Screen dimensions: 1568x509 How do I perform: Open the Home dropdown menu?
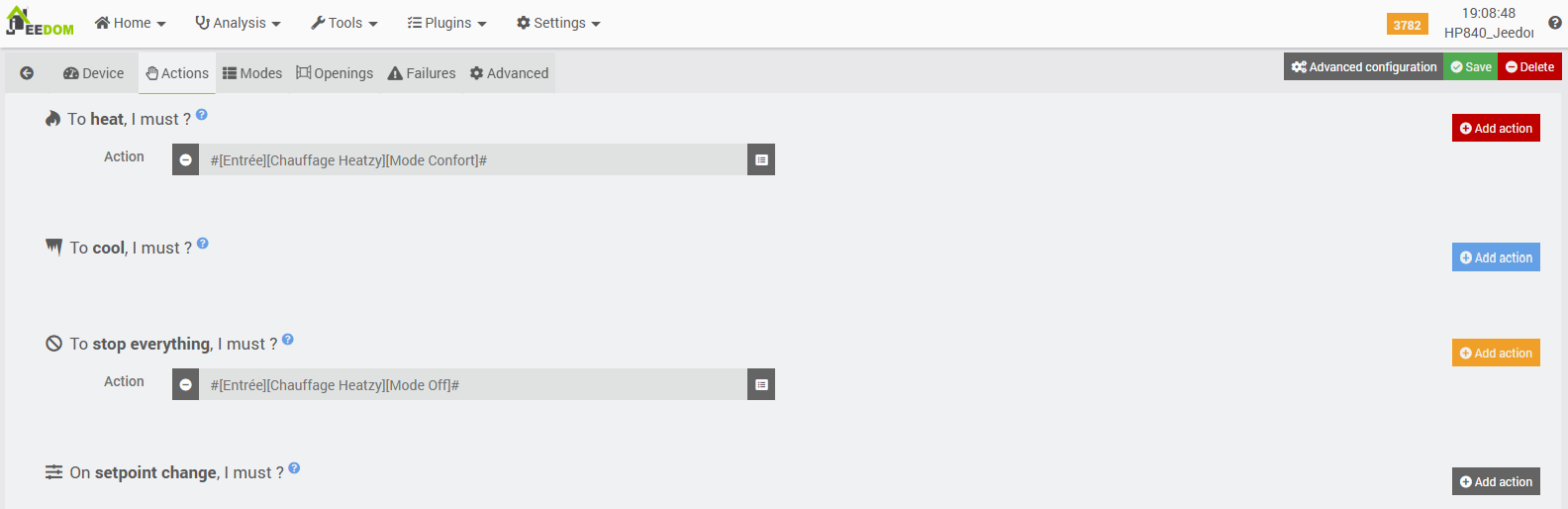(131, 23)
